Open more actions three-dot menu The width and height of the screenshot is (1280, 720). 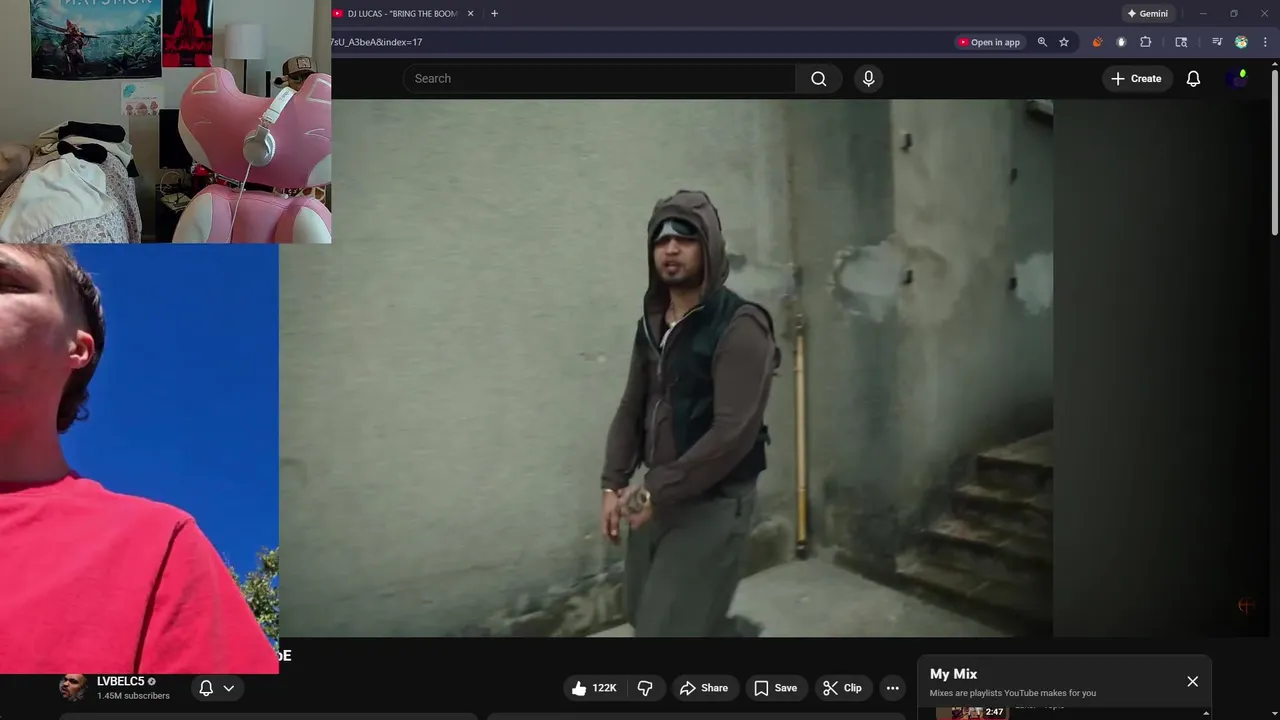892,688
